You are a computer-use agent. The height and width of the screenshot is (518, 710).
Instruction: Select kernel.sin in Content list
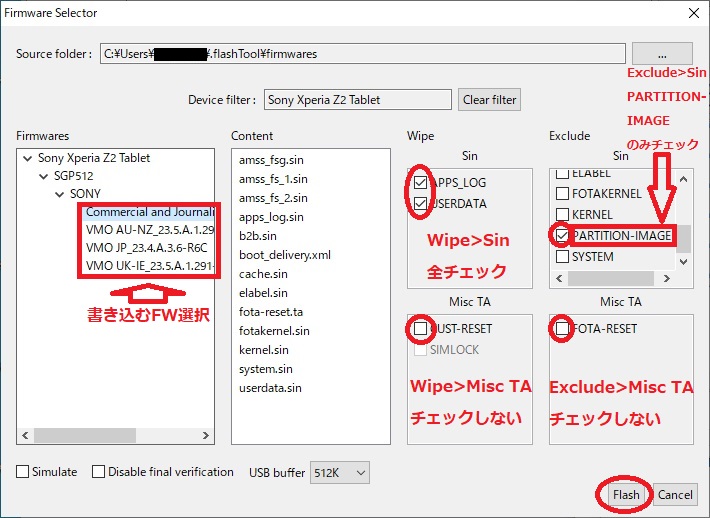pos(264,350)
